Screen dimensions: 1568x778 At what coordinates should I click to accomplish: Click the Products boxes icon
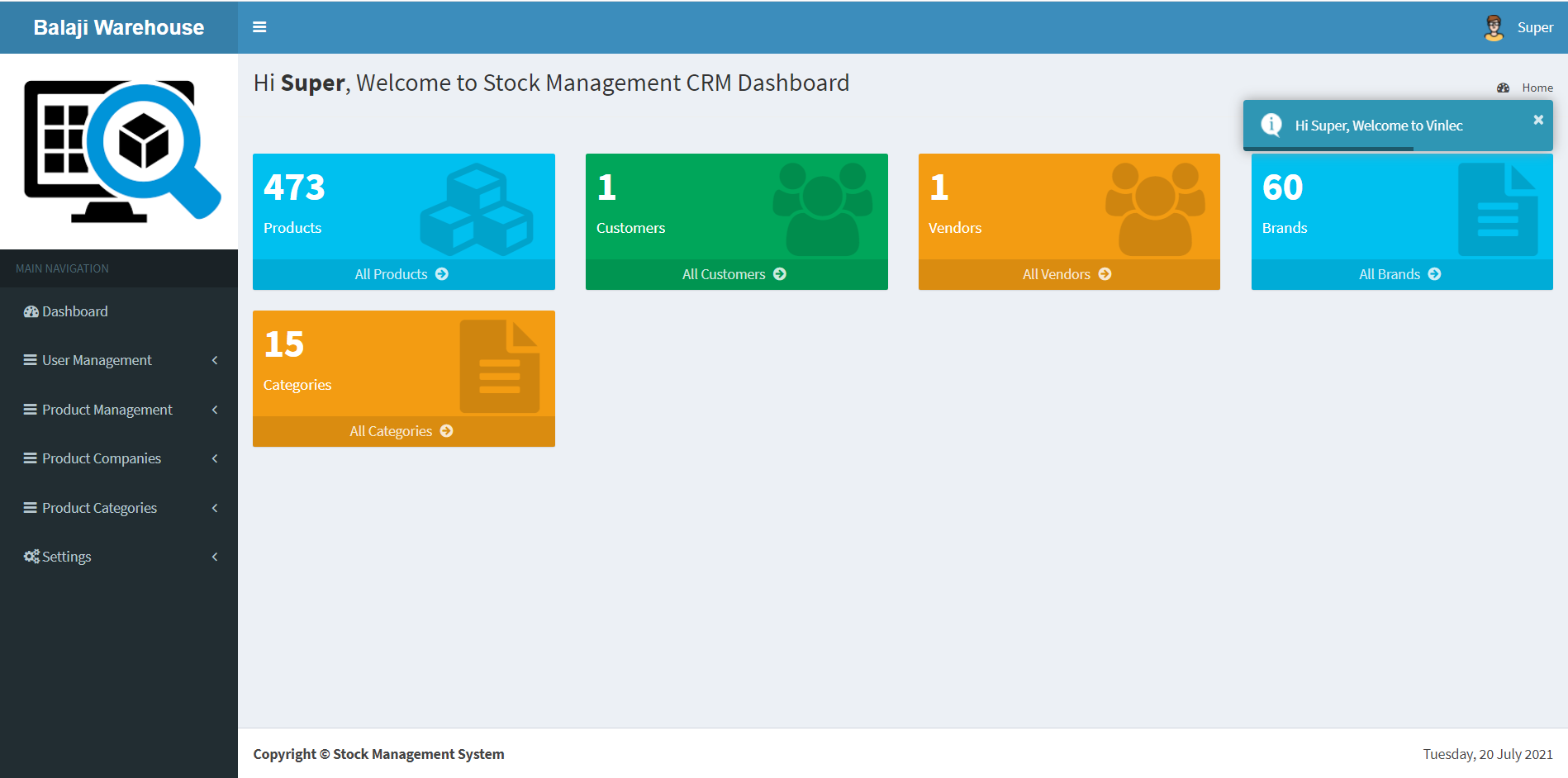[x=477, y=210]
